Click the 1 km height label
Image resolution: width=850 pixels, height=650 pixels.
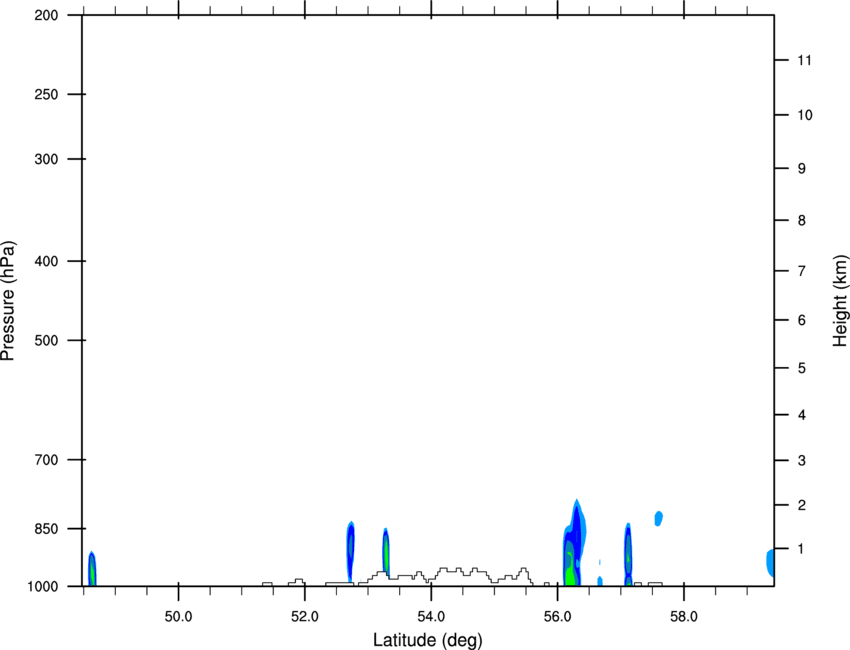coord(802,549)
